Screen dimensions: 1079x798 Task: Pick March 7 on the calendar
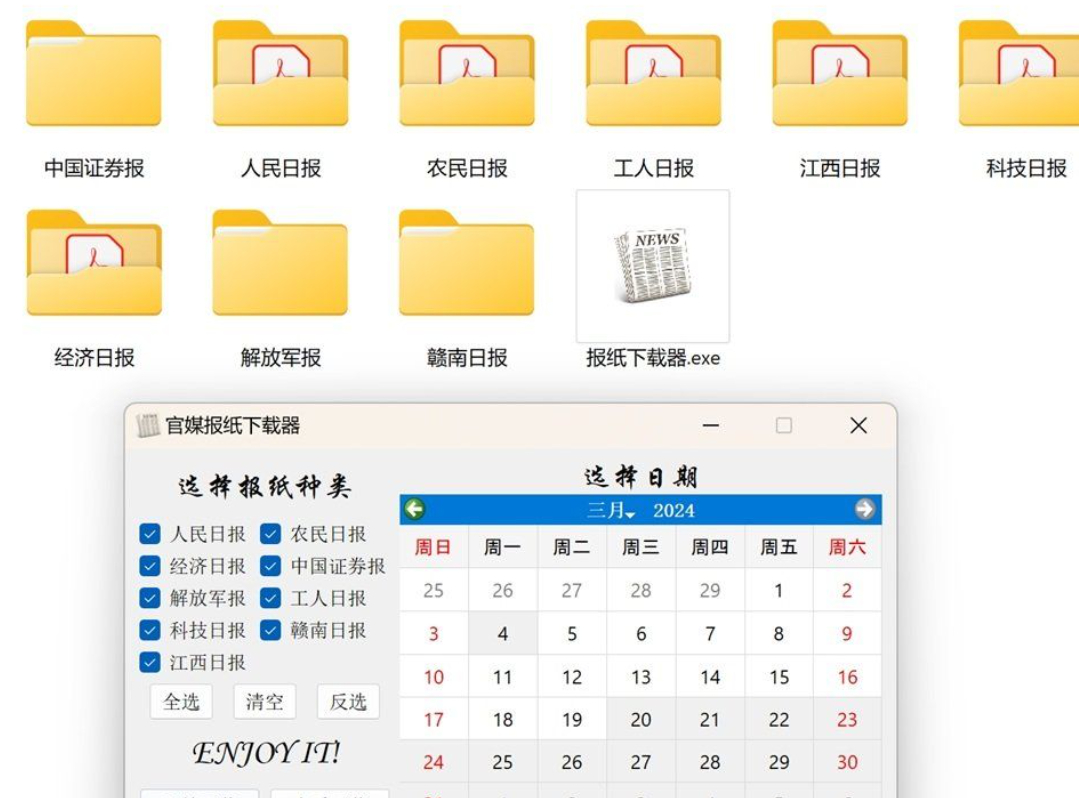coord(709,634)
